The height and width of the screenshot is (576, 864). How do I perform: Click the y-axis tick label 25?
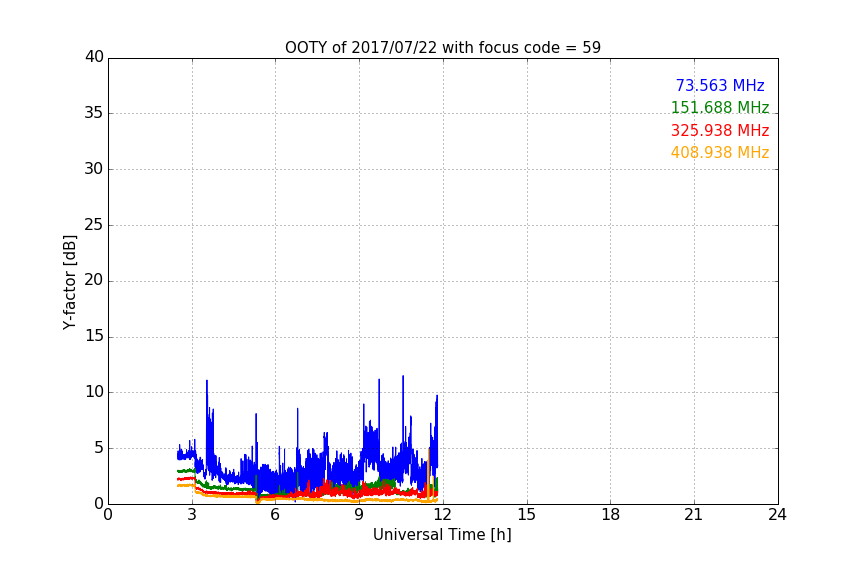[x=94, y=224]
